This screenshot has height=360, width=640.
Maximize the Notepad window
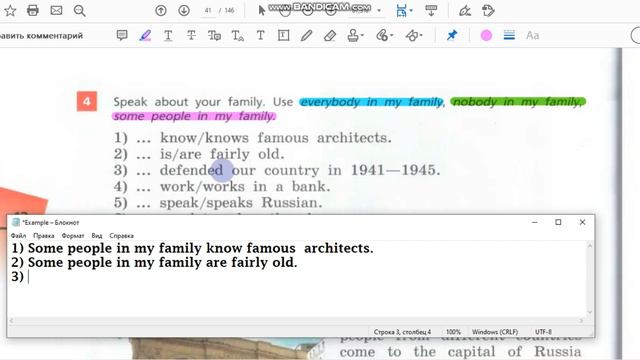[558, 222]
